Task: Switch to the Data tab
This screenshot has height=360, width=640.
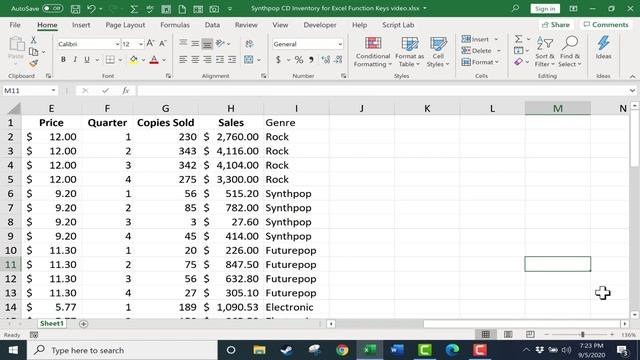Action: (x=212, y=25)
